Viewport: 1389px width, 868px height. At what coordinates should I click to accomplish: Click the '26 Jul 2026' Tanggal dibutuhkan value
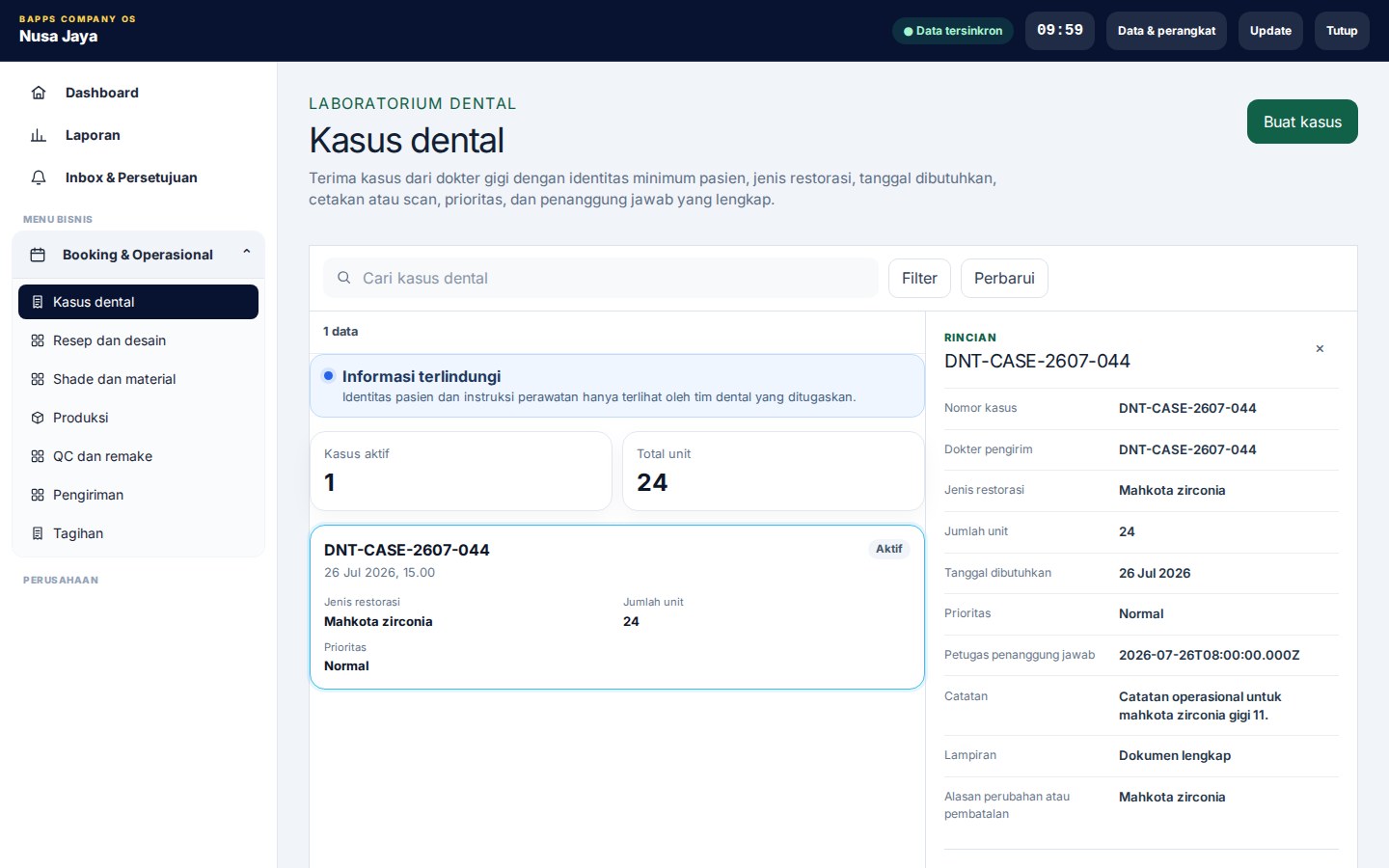pyautogui.click(x=1155, y=573)
